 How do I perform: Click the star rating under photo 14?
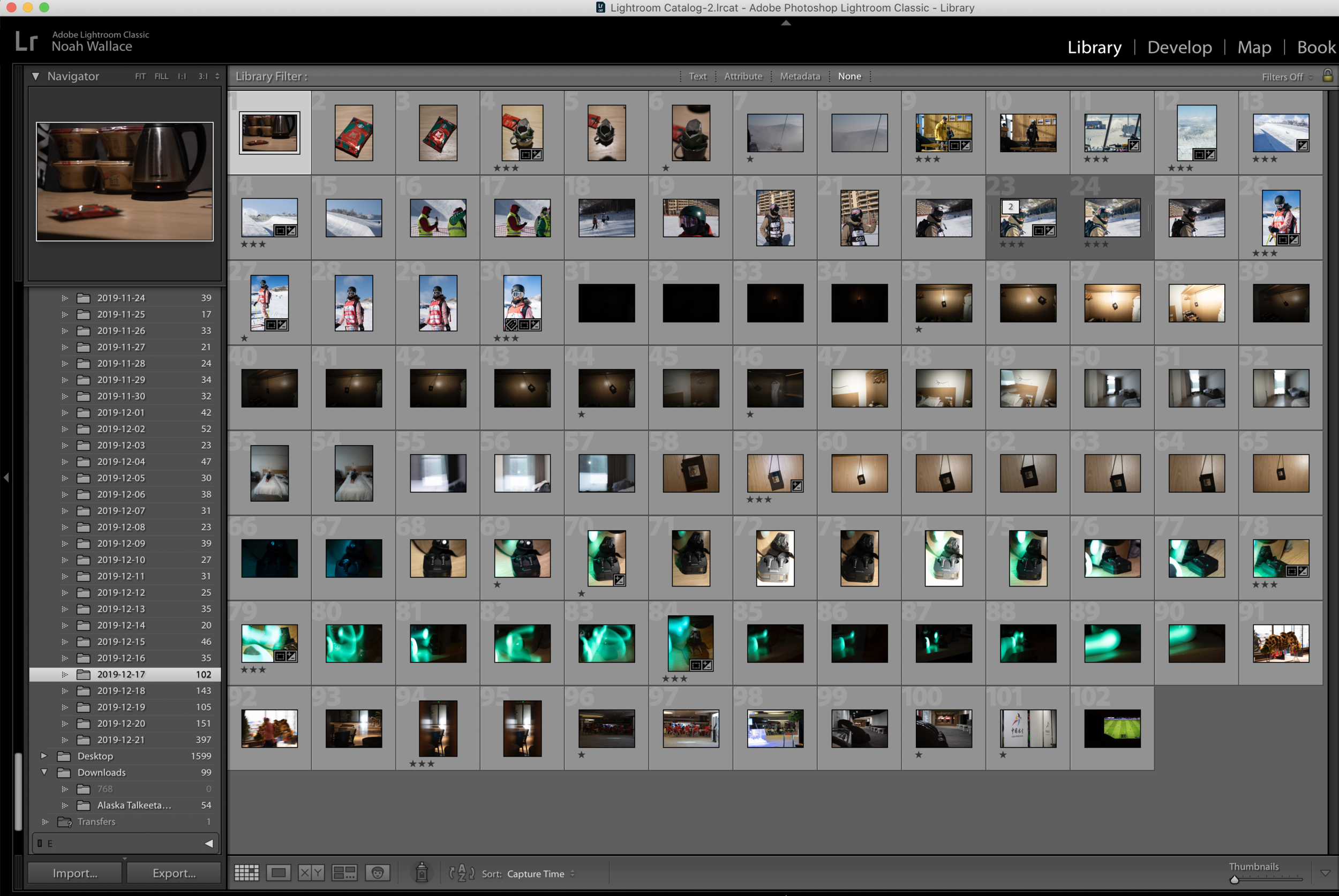tap(253, 244)
